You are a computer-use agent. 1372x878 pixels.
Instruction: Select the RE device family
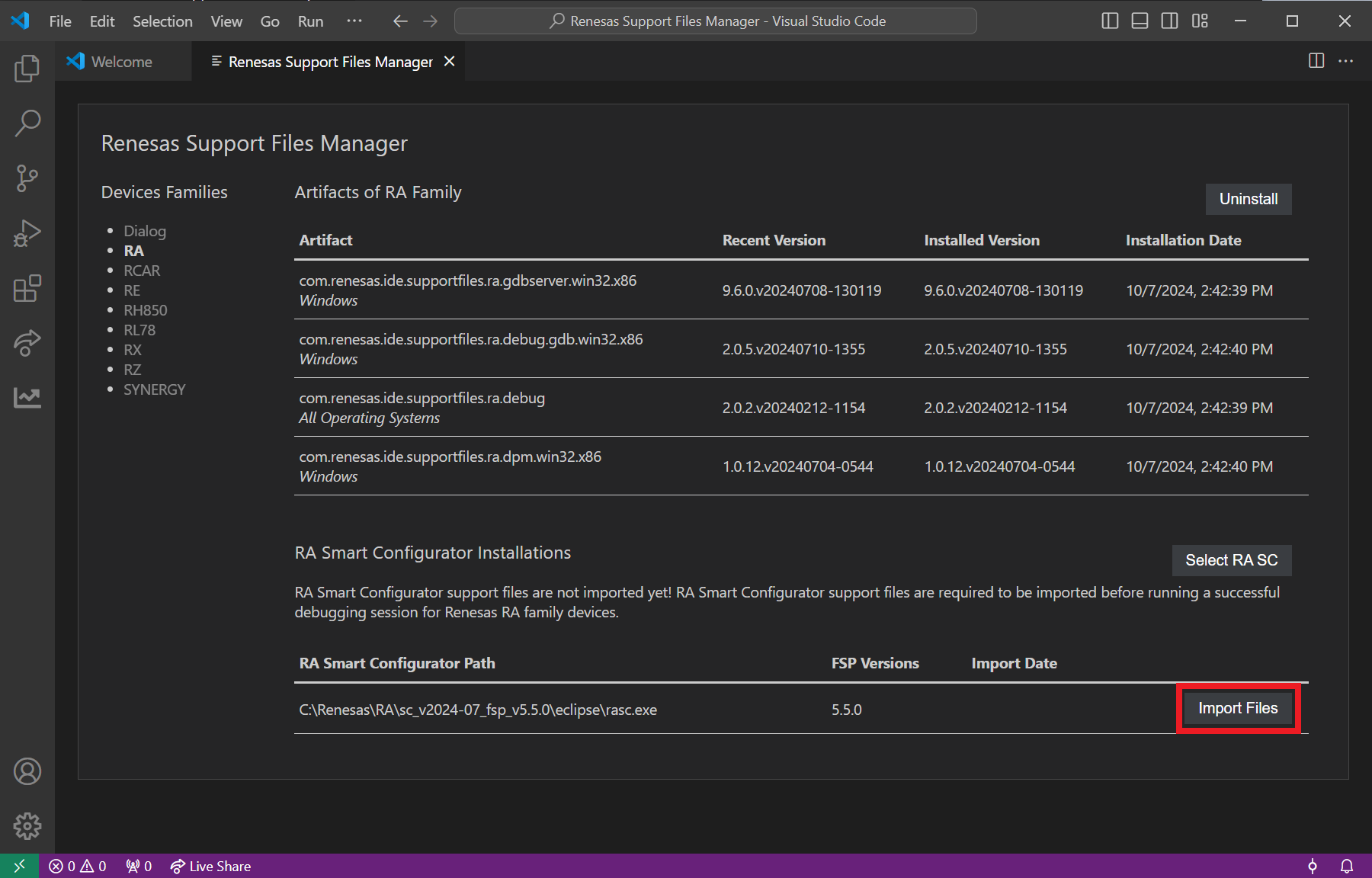pyautogui.click(x=132, y=290)
